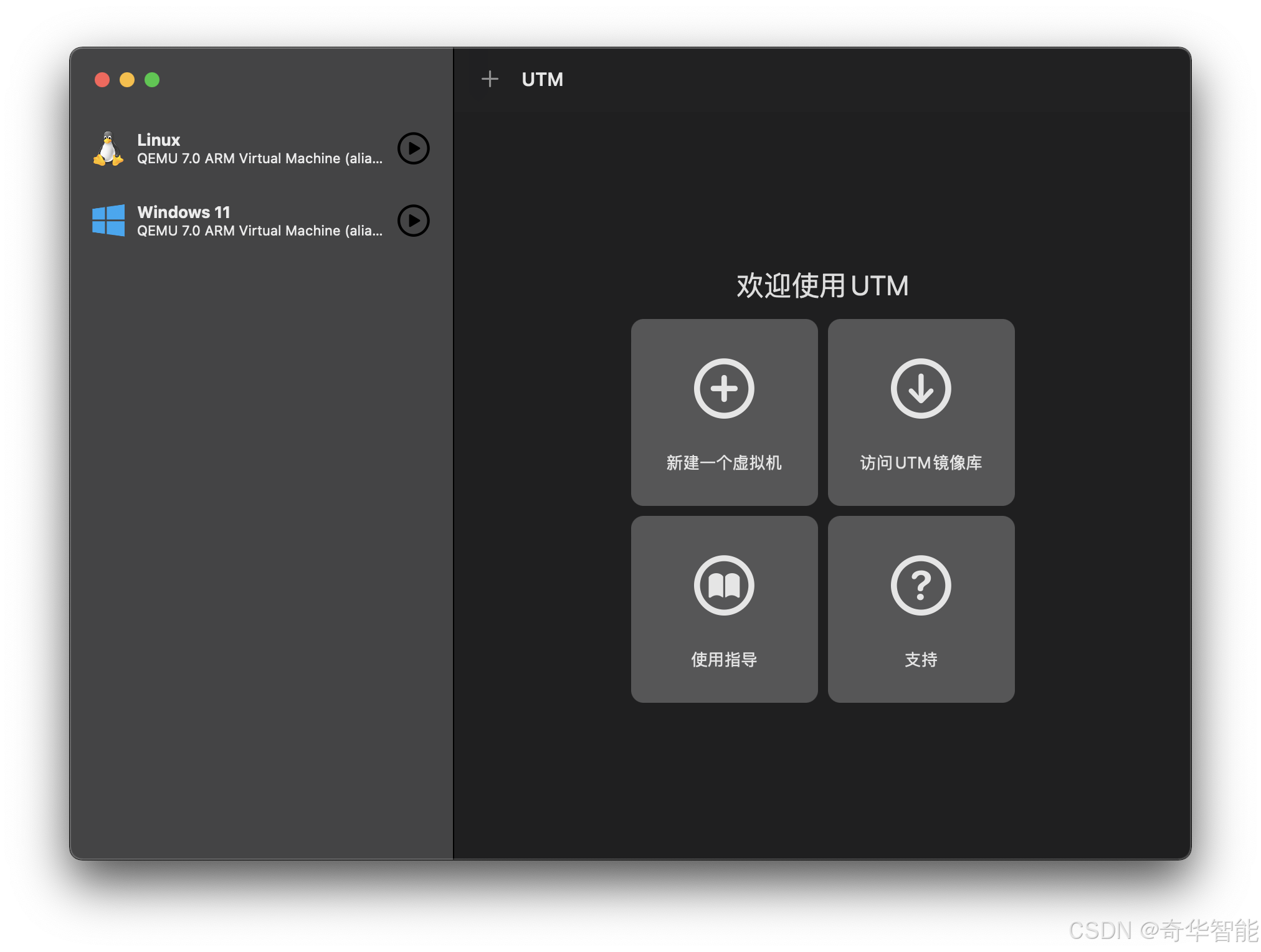
Task: Click the circled download arrow icon
Action: (x=921, y=389)
